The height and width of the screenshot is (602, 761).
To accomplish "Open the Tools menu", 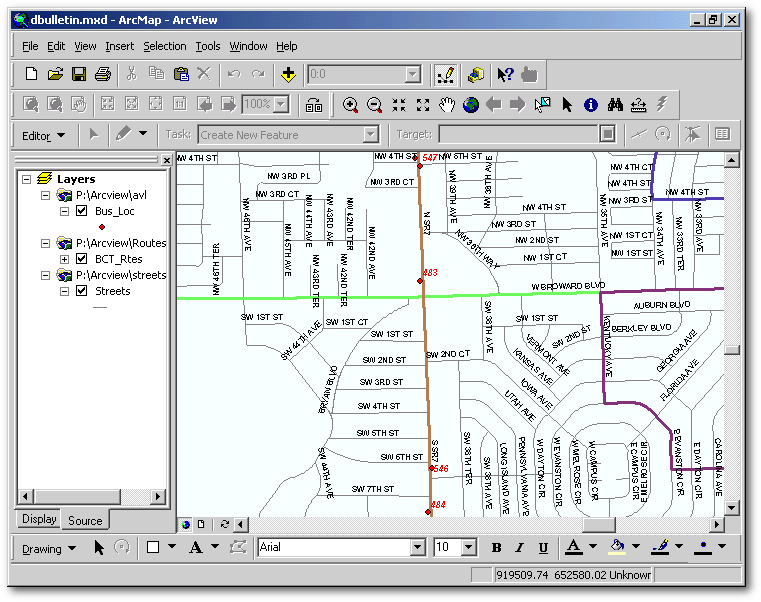I will [x=208, y=46].
